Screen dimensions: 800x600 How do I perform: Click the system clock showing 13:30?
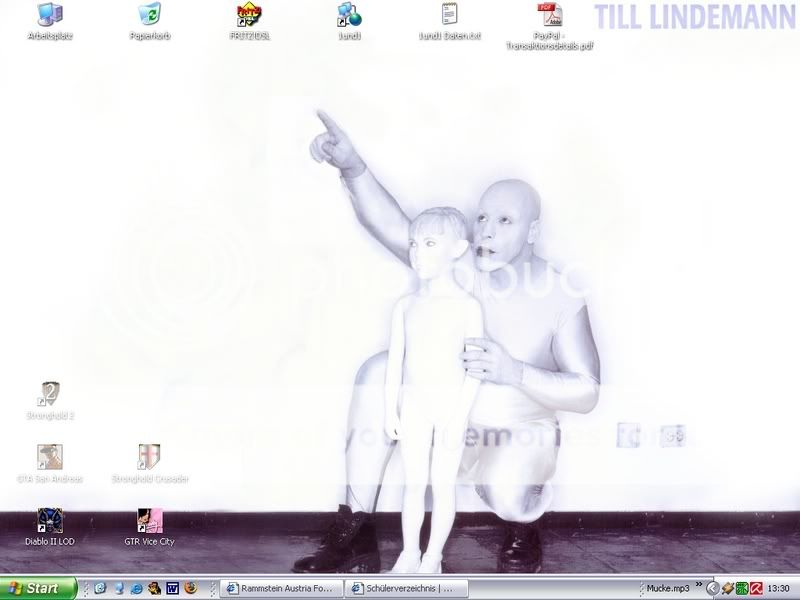click(780, 588)
